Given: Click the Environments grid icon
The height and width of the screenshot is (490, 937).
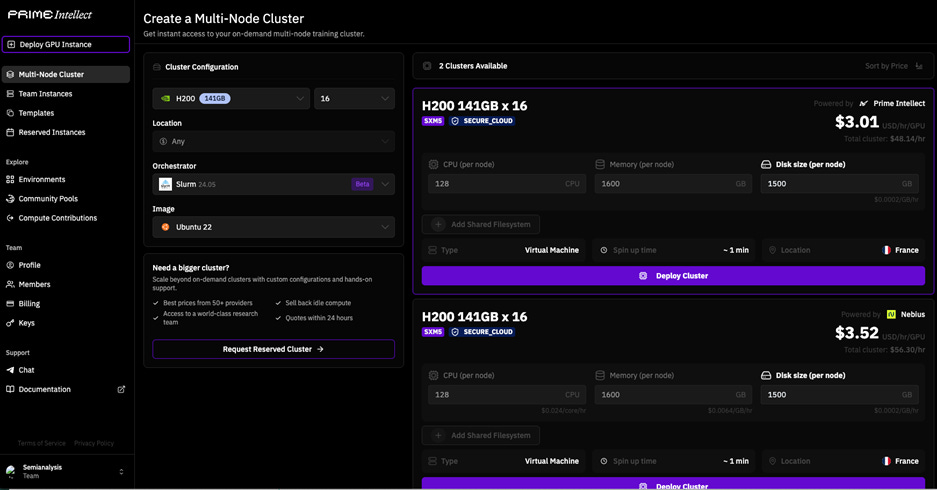Looking at the screenshot, I should pos(10,179).
